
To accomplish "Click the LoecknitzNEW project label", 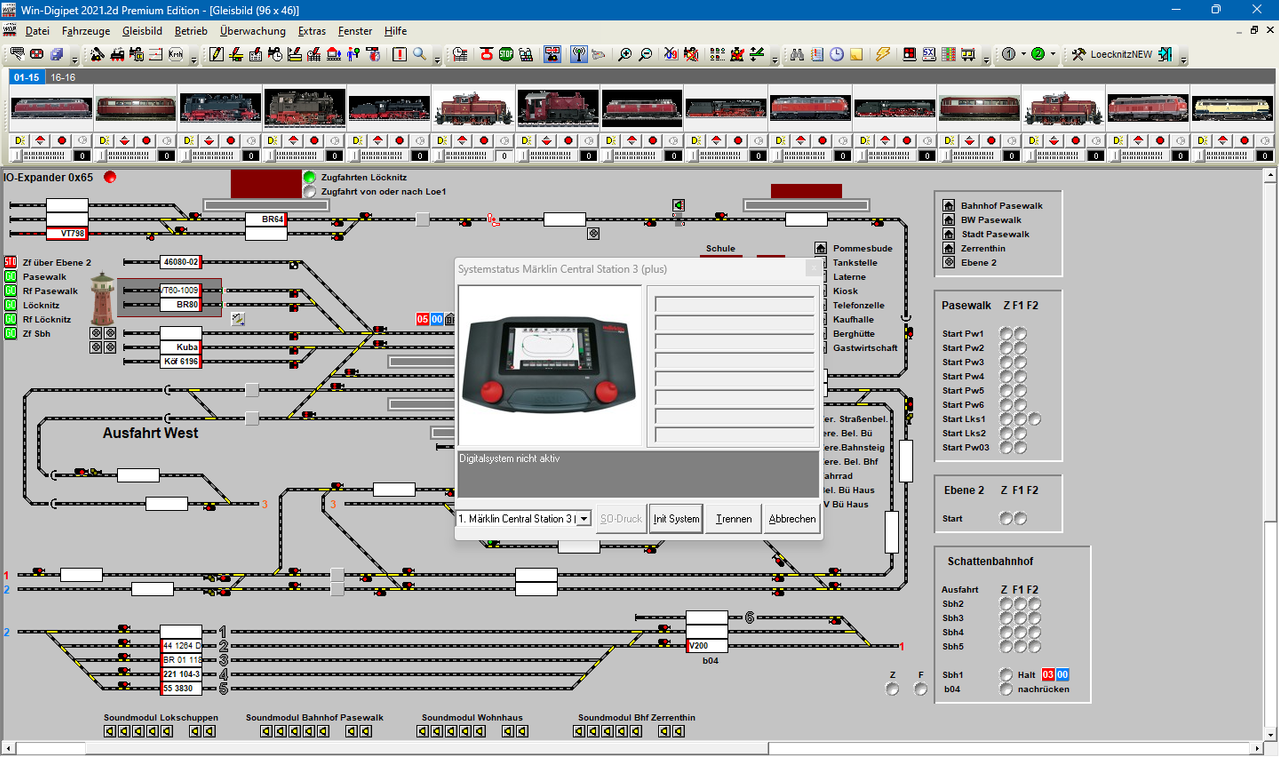I will click(x=1120, y=54).
